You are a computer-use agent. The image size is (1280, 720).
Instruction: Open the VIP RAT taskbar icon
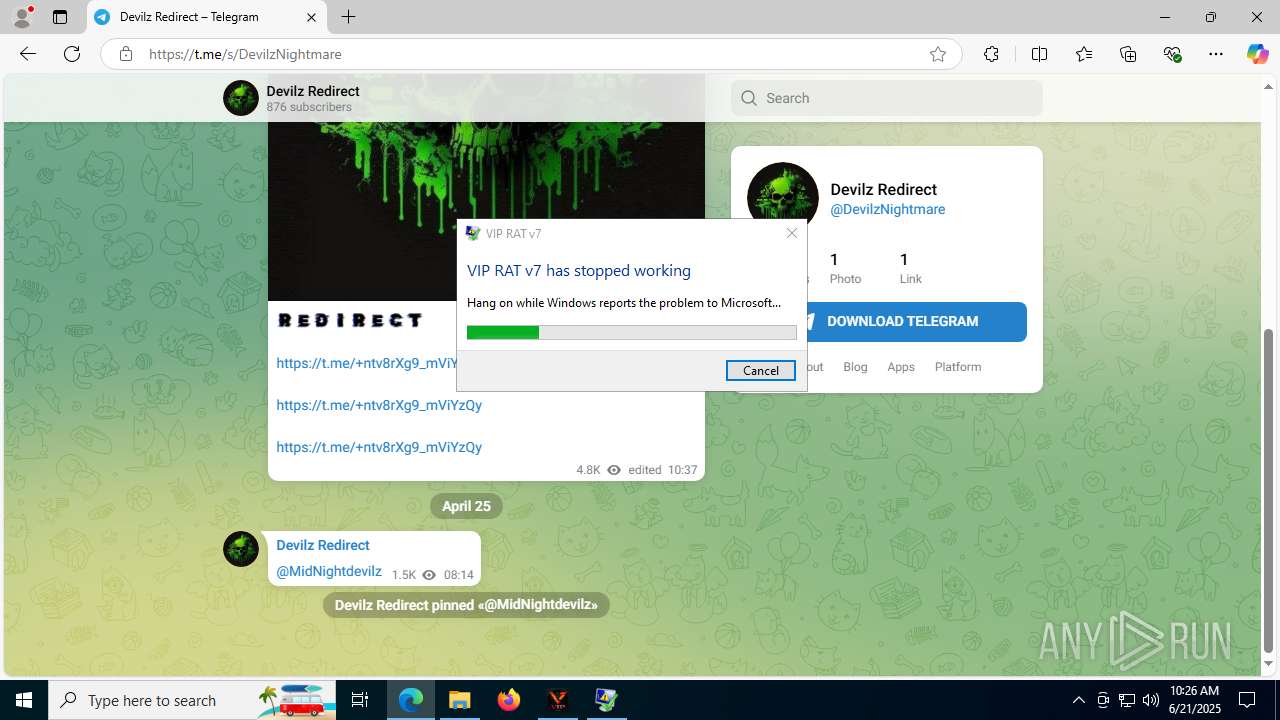(606, 700)
